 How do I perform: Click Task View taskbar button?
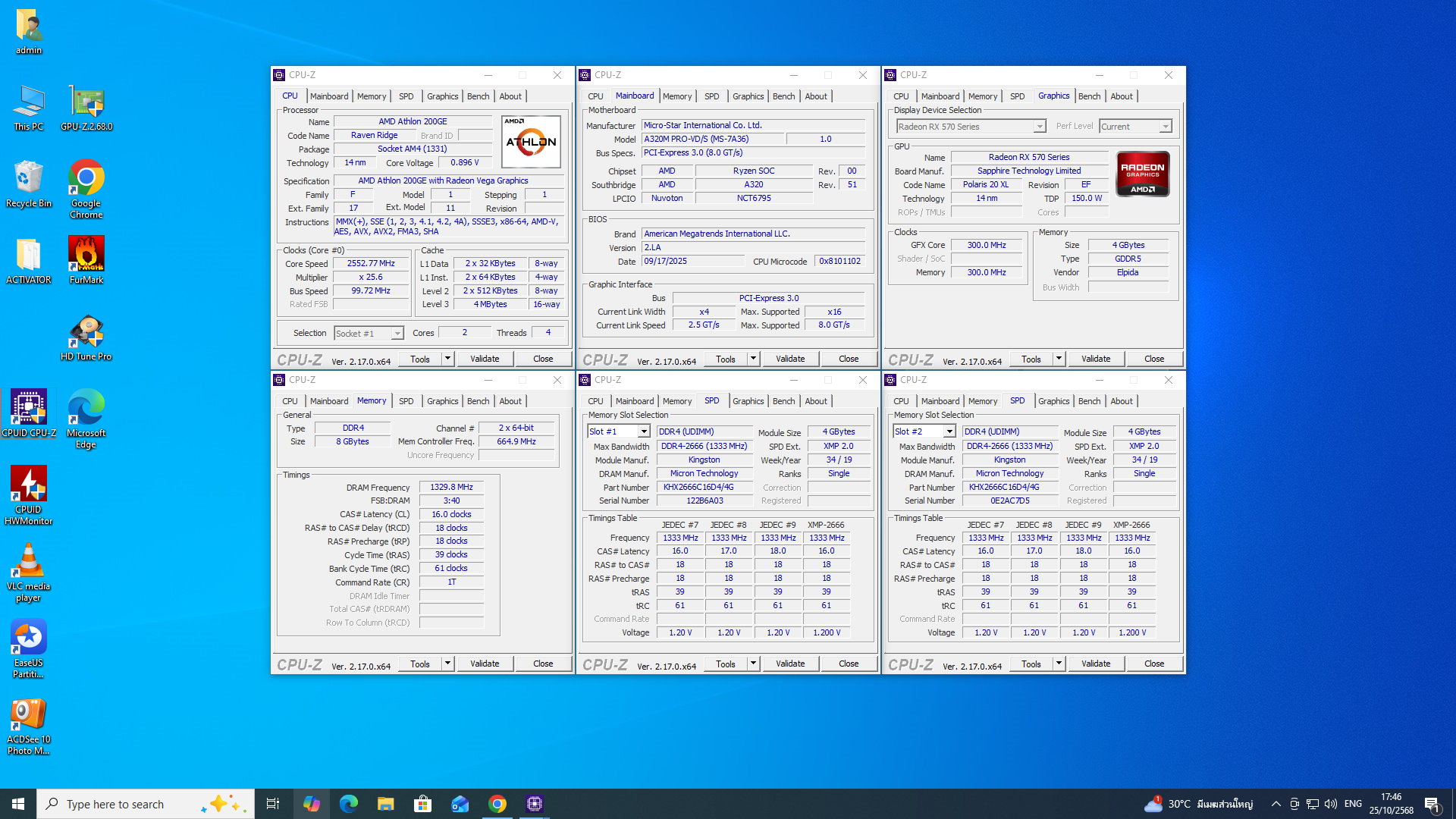pyautogui.click(x=273, y=804)
